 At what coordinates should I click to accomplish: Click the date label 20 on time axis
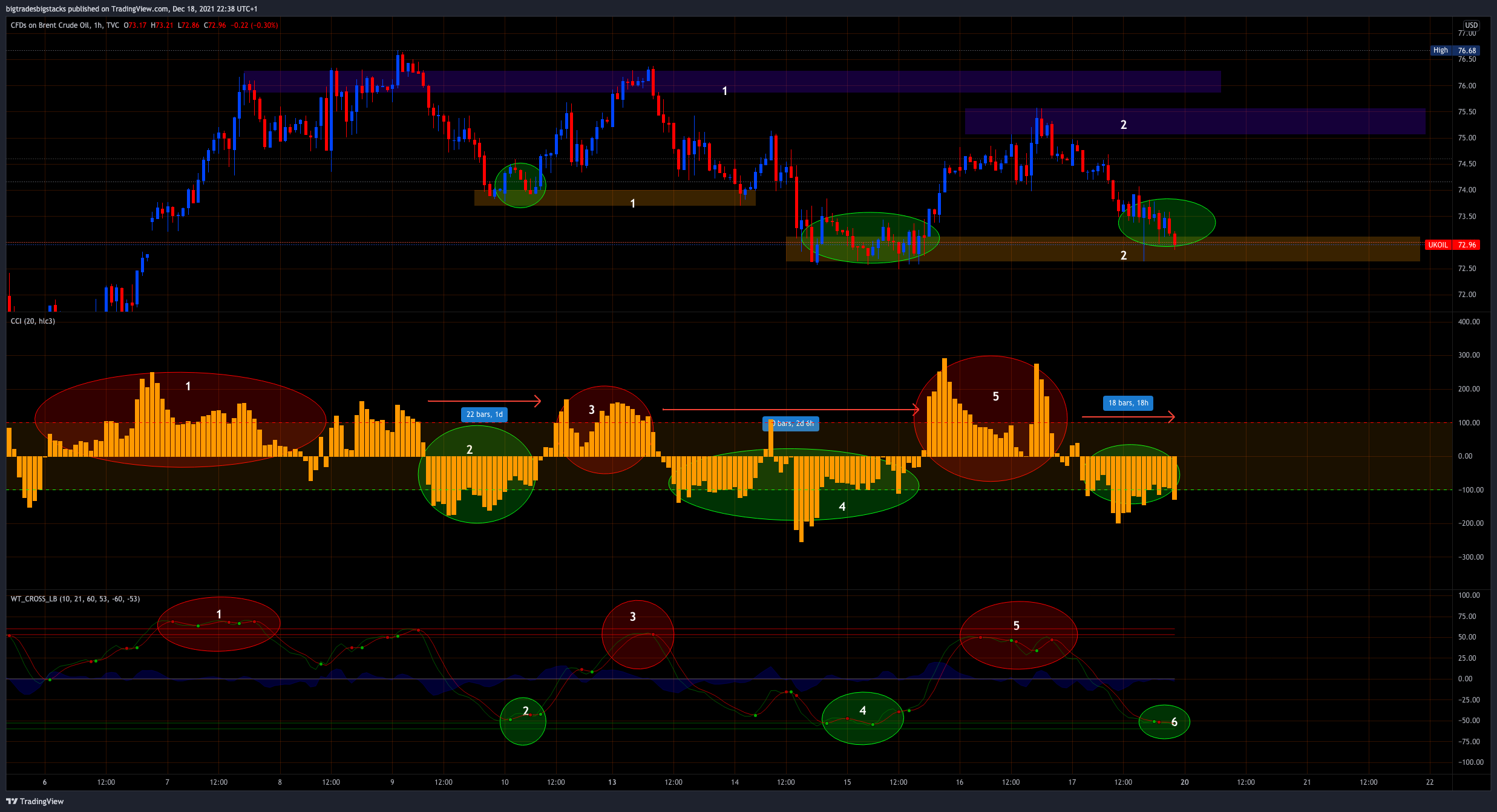coord(1185,782)
